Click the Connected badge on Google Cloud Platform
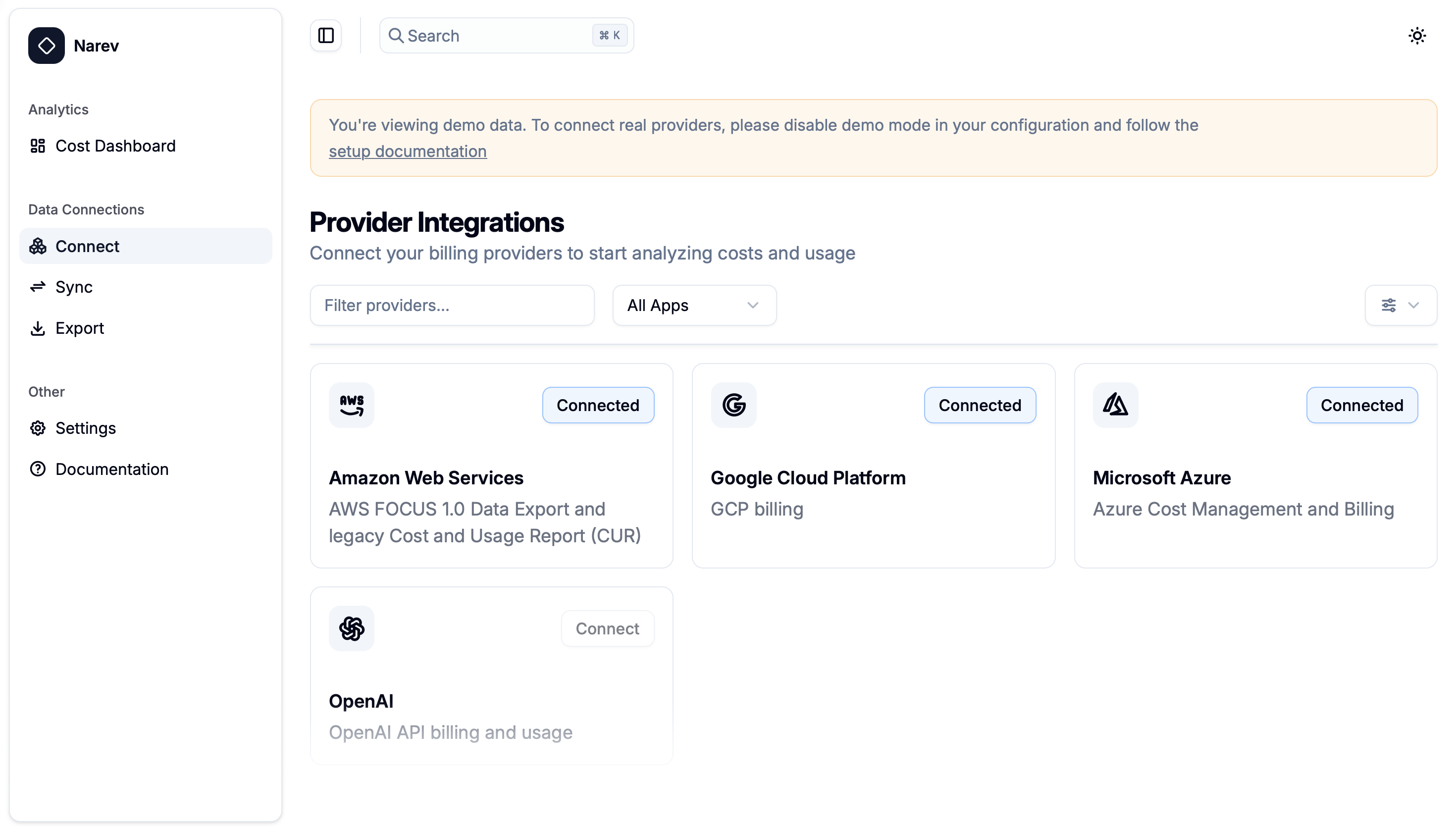The image size is (1456, 831). point(980,405)
